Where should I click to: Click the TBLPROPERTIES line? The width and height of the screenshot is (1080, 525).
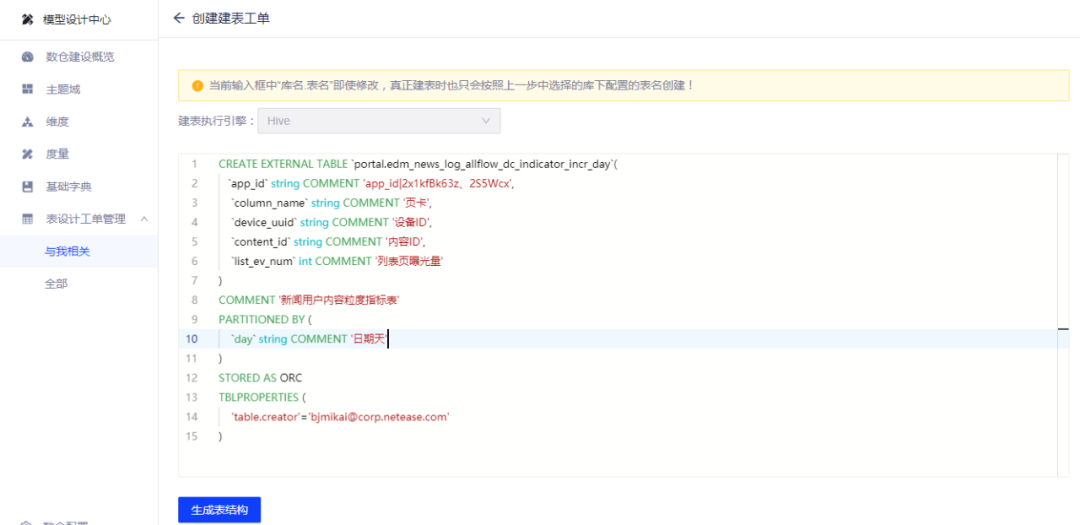(262, 397)
